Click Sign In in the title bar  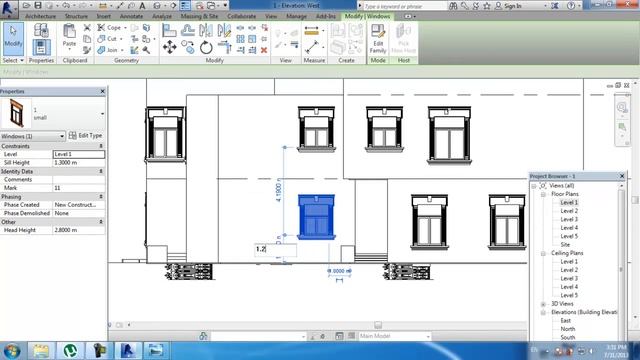513,6
